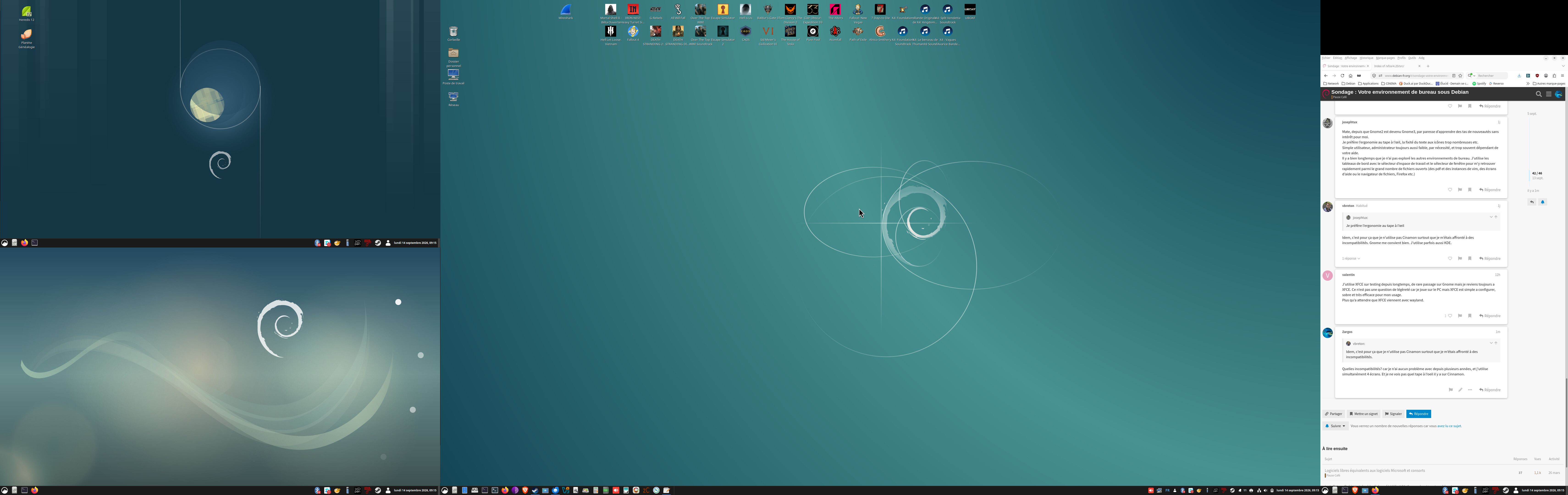Image resolution: width=1568 pixels, height=495 pixels.
Task: Reload the page in Firefox
Action: point(1342,75)
